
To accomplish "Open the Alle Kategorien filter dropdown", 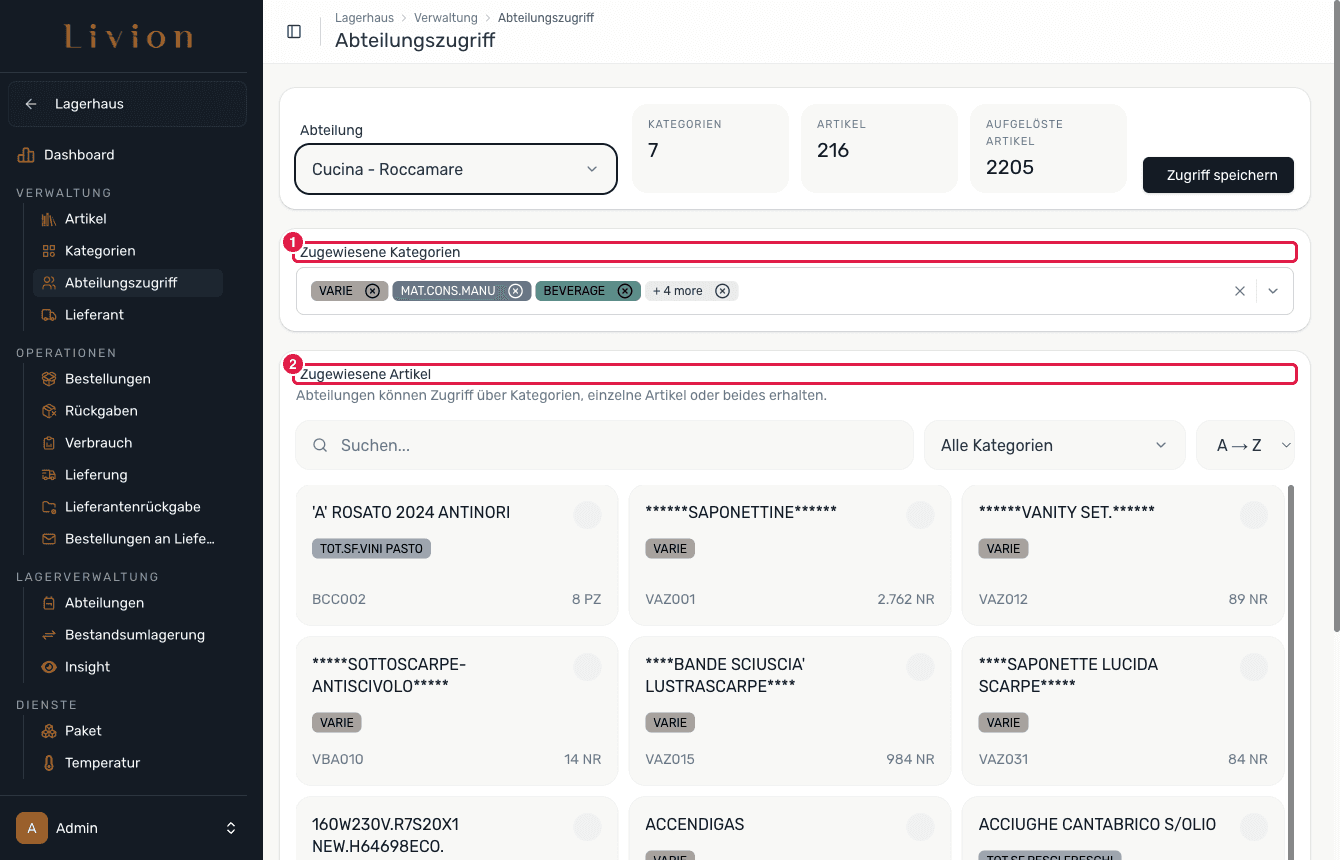I will tap(1054, 445).
